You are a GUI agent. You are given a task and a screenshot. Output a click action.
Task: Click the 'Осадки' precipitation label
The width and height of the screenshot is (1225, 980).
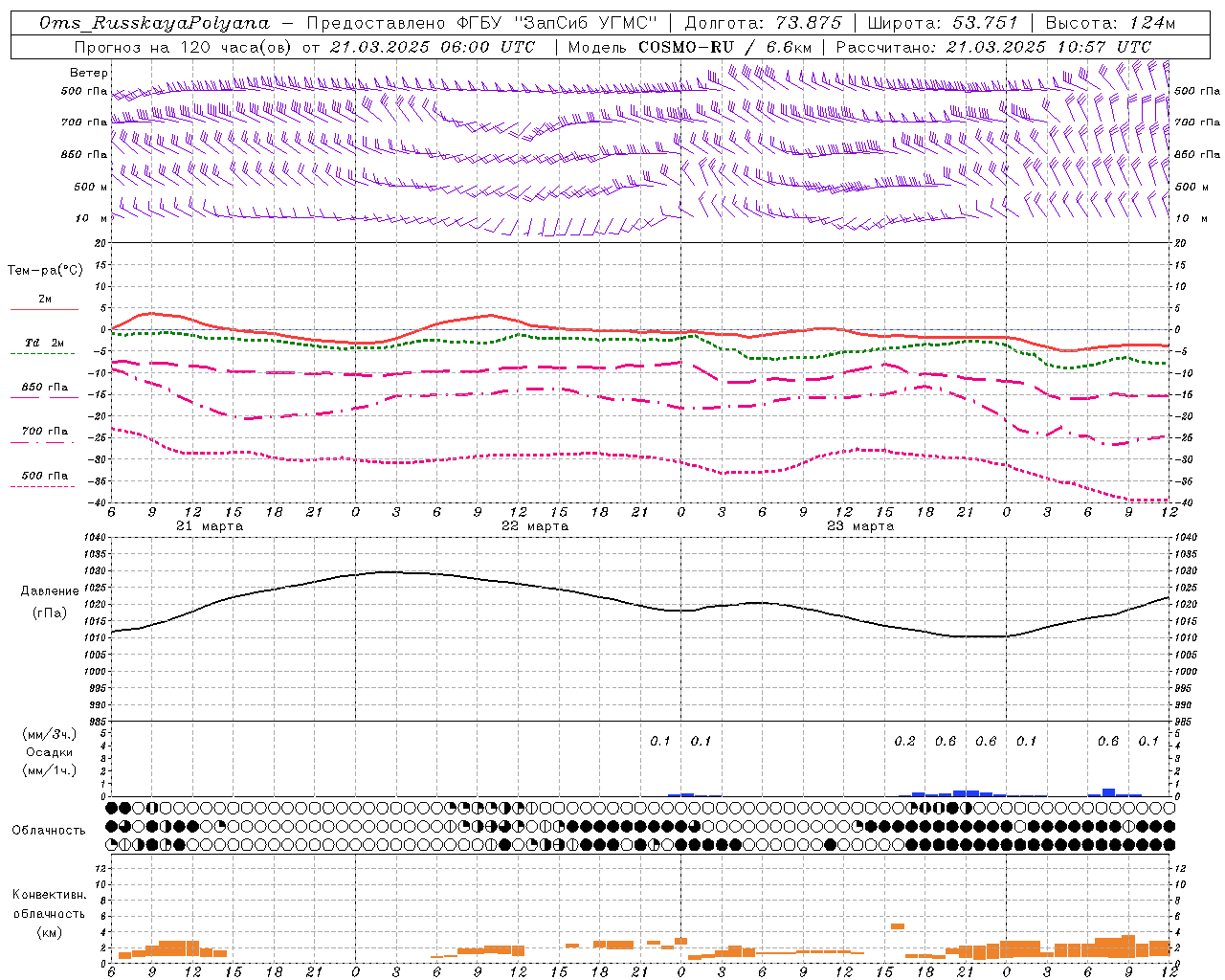[50, 752]
